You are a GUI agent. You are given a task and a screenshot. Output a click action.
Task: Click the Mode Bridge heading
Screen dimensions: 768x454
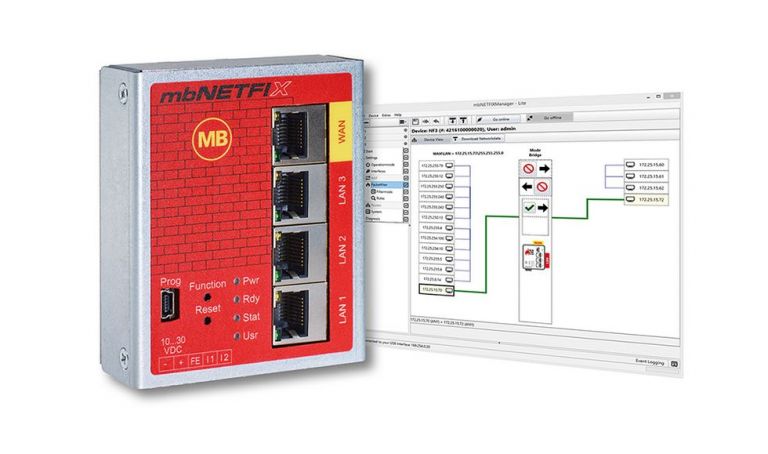(x=535, y=152)
